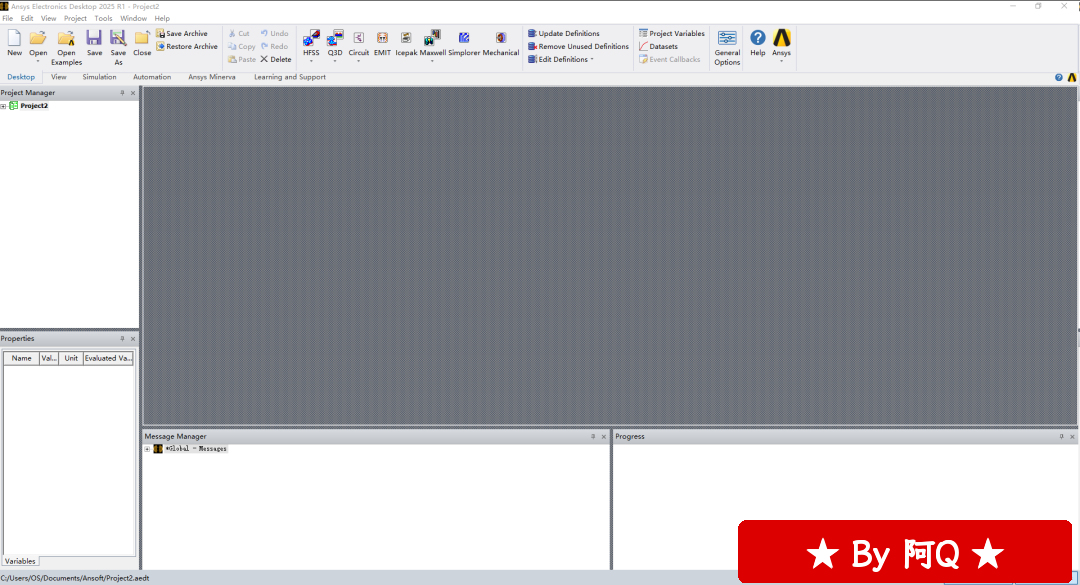1080x585 pixels.
Task: Switch to the View ribbon tab
Action: tap(59, 77)
